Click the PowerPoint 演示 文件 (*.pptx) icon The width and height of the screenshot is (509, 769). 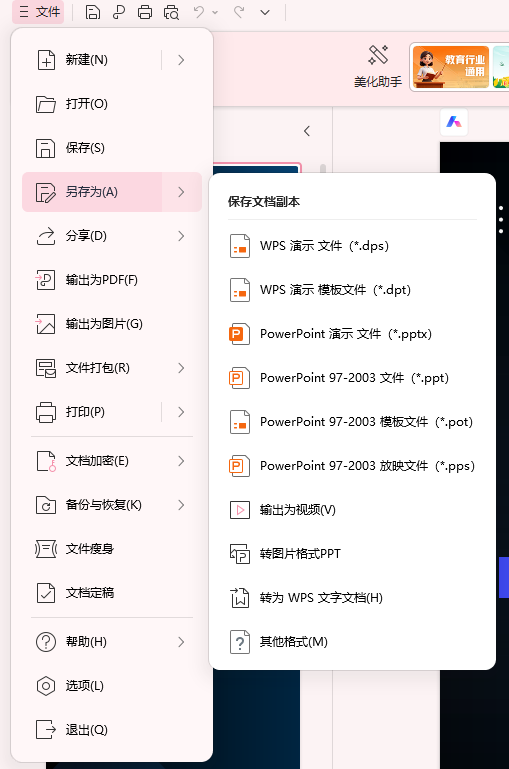(x=239, y=334)
